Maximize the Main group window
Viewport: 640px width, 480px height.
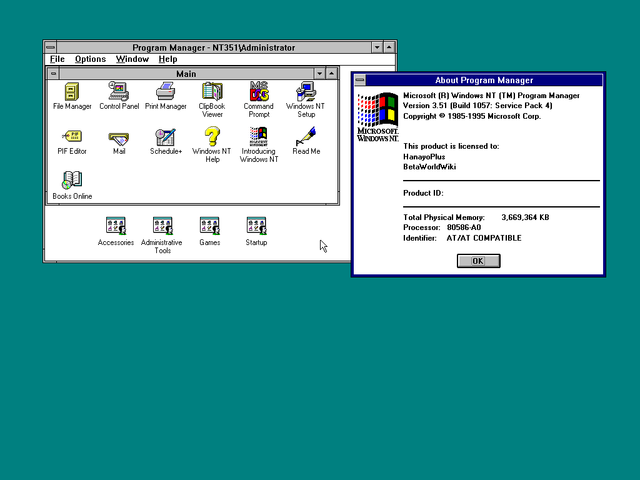331,73
